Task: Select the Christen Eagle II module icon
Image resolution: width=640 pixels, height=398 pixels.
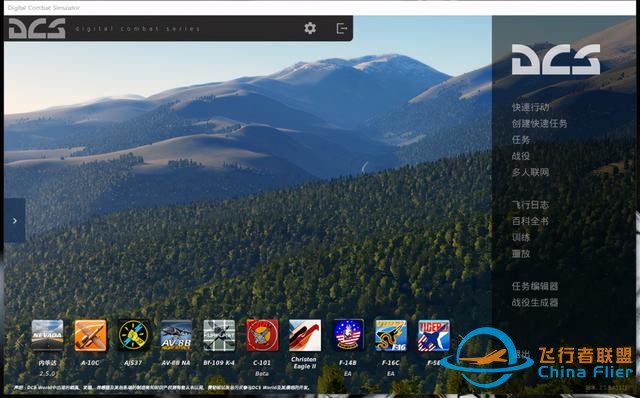Action: [x=305, y=335]
